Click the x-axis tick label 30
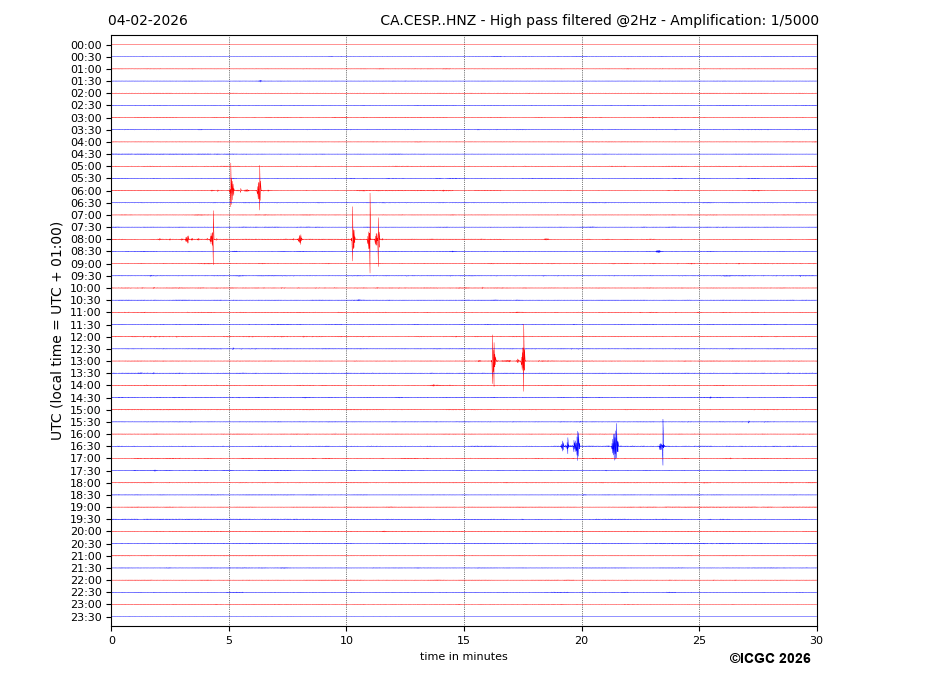 (x=816, y=640)
